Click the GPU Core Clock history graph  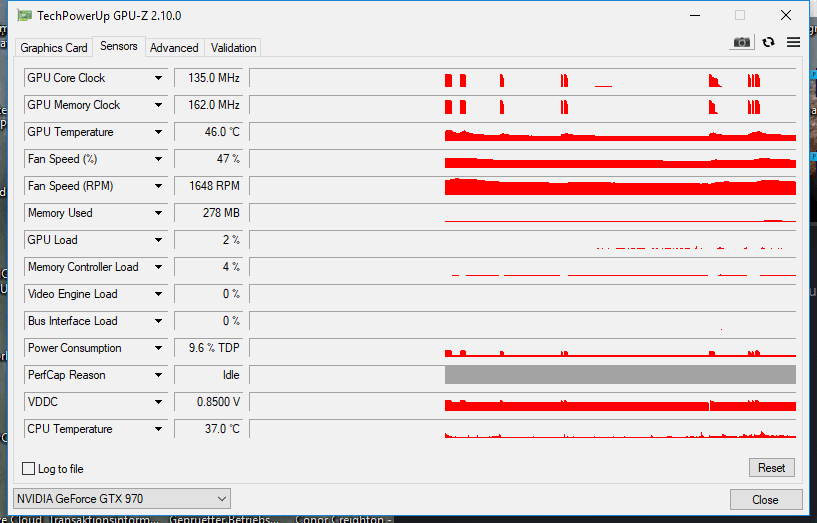(x=523, y=78)
